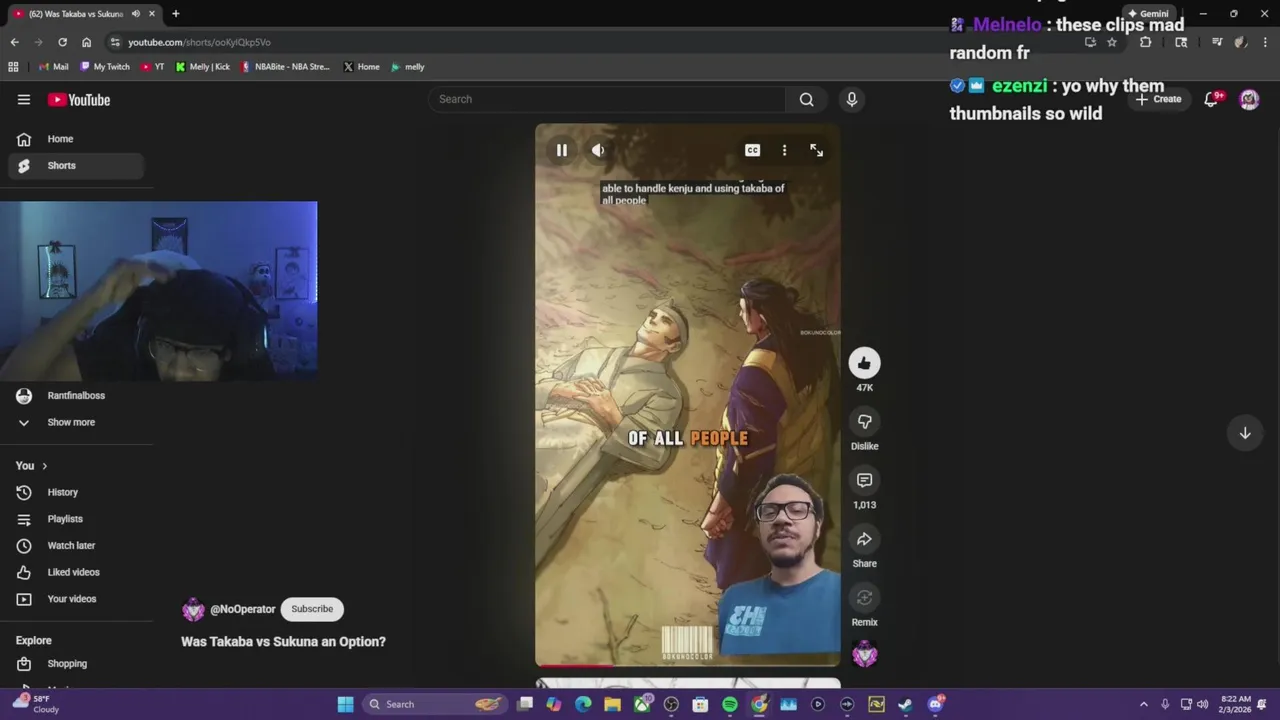Open Shopping under Explore
Viewport: 1280px width, 720px height.
coord(75,664)
